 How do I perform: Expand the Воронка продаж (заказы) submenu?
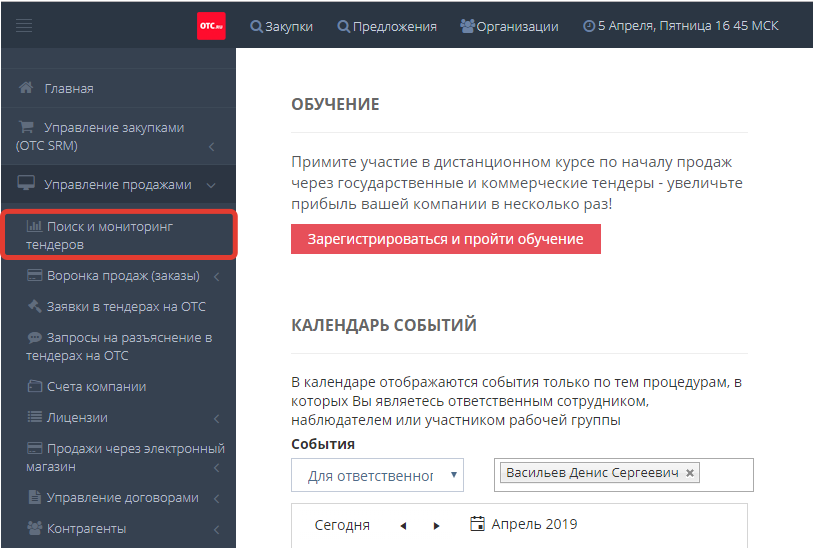[216, 277]
